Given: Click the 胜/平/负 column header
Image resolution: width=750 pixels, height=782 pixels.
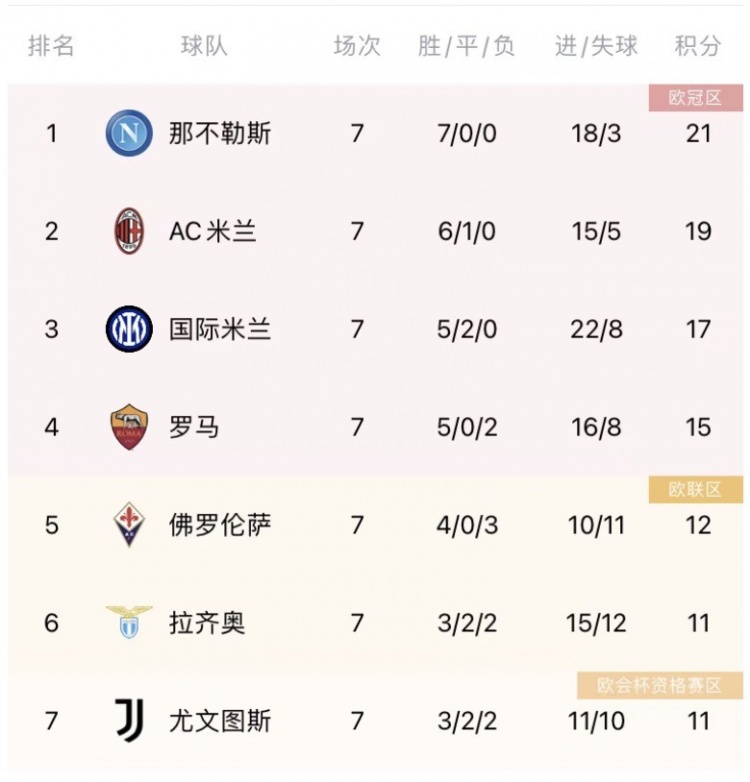Looking at the screenshot, I should [466, 46].
